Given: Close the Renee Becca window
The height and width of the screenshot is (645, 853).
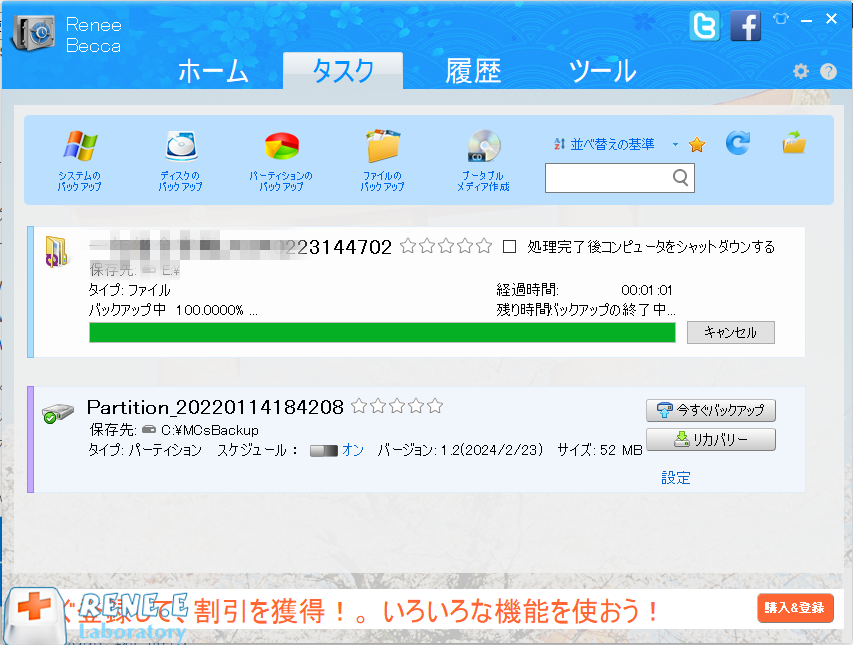Looking at the screenshot, I should [831, 19].
